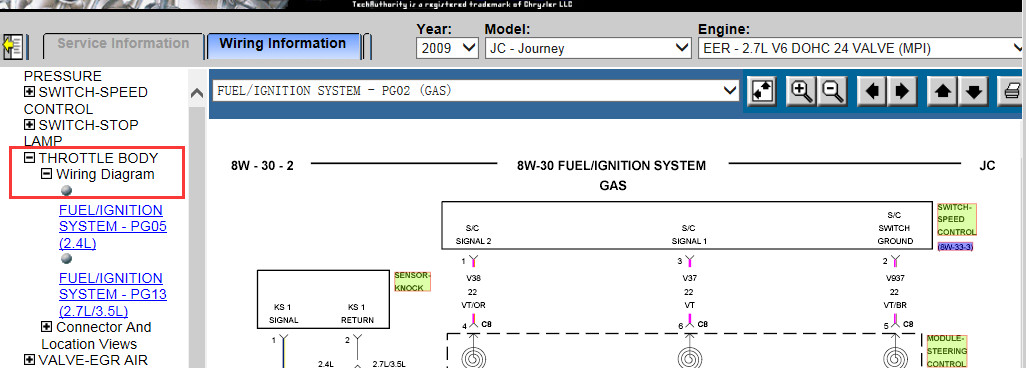Click the bullet beside PG05 (2.4L) link

[x=66, y=191]
